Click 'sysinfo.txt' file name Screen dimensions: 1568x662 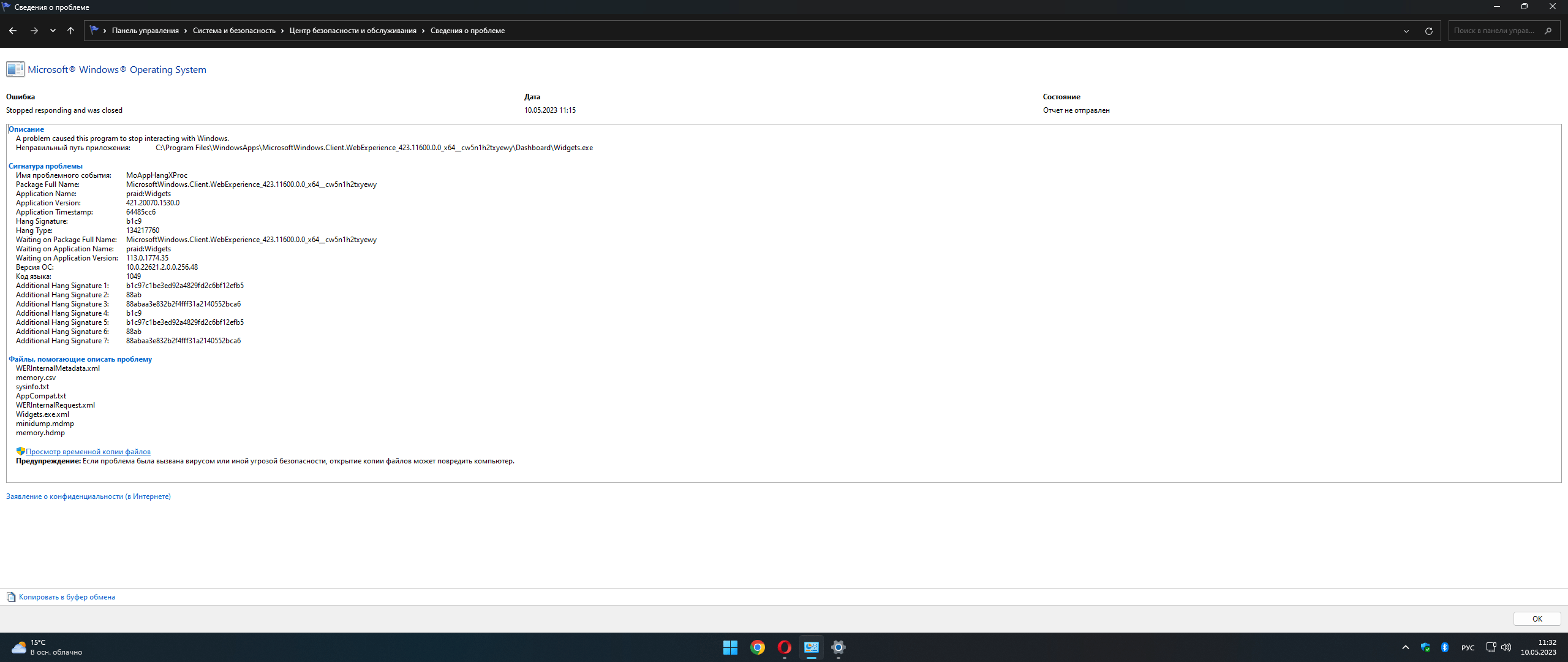[x=32, y=387]
